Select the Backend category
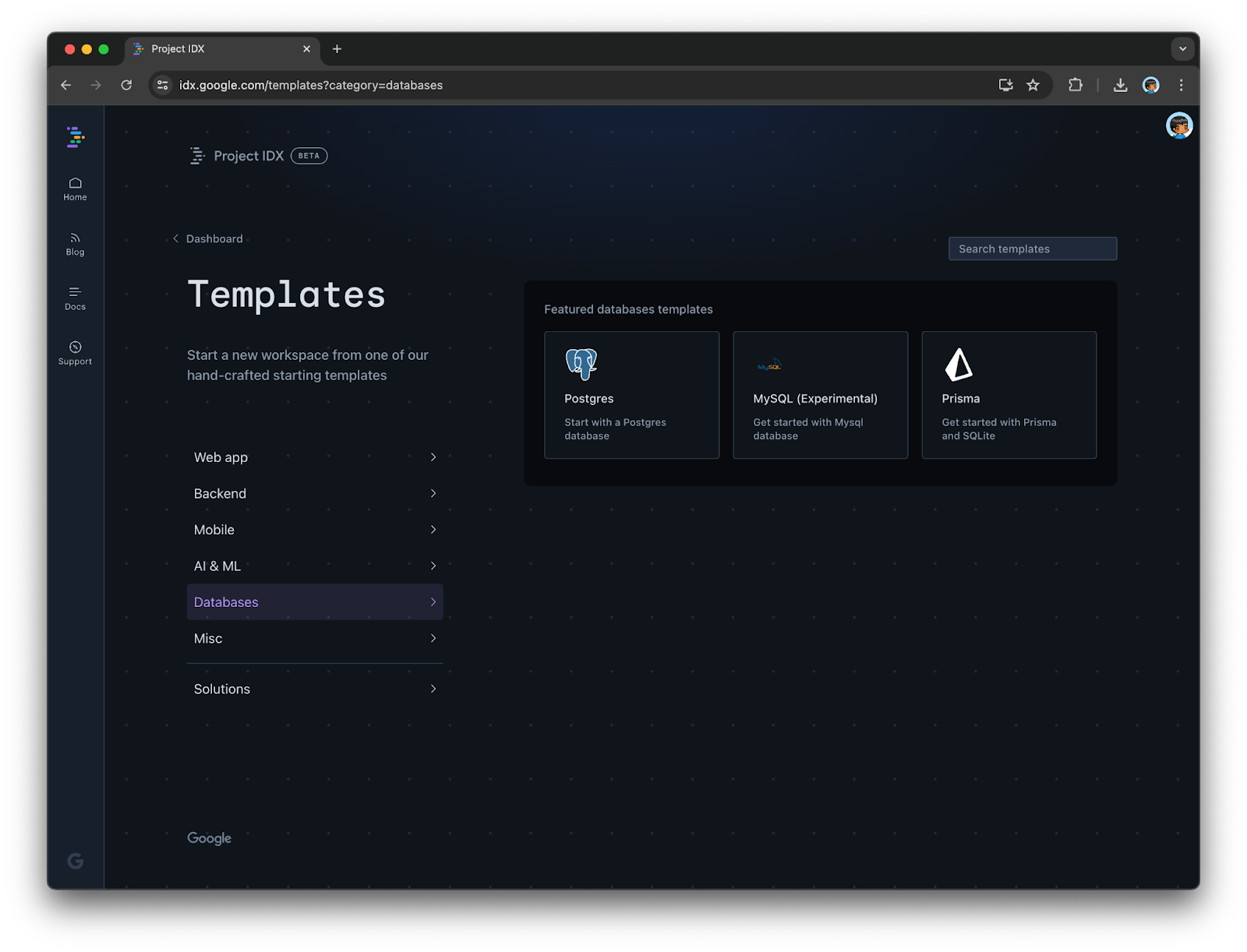The image size is (1247, 952). click(315, 493)
